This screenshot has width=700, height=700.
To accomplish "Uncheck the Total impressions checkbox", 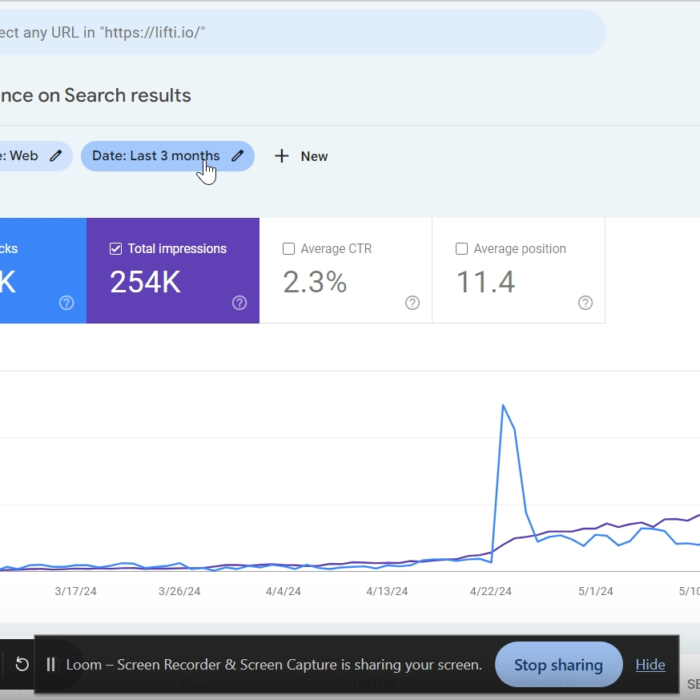I will click(x=115, y=249).
